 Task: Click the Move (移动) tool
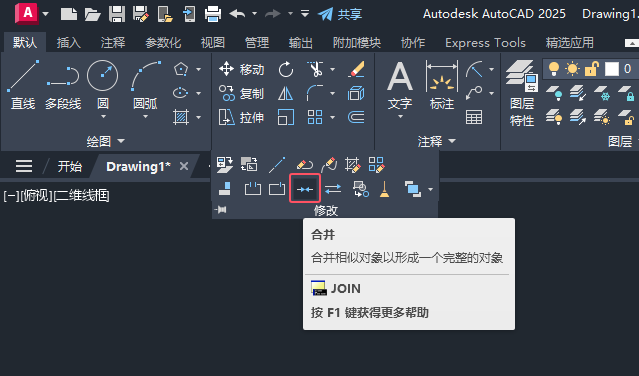pos(241,70)
